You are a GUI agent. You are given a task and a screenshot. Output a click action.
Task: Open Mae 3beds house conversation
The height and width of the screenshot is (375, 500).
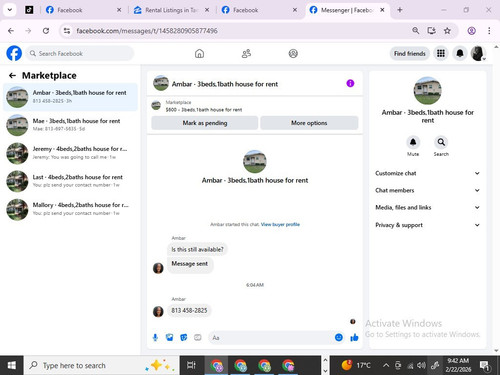[x=70, y=125]
